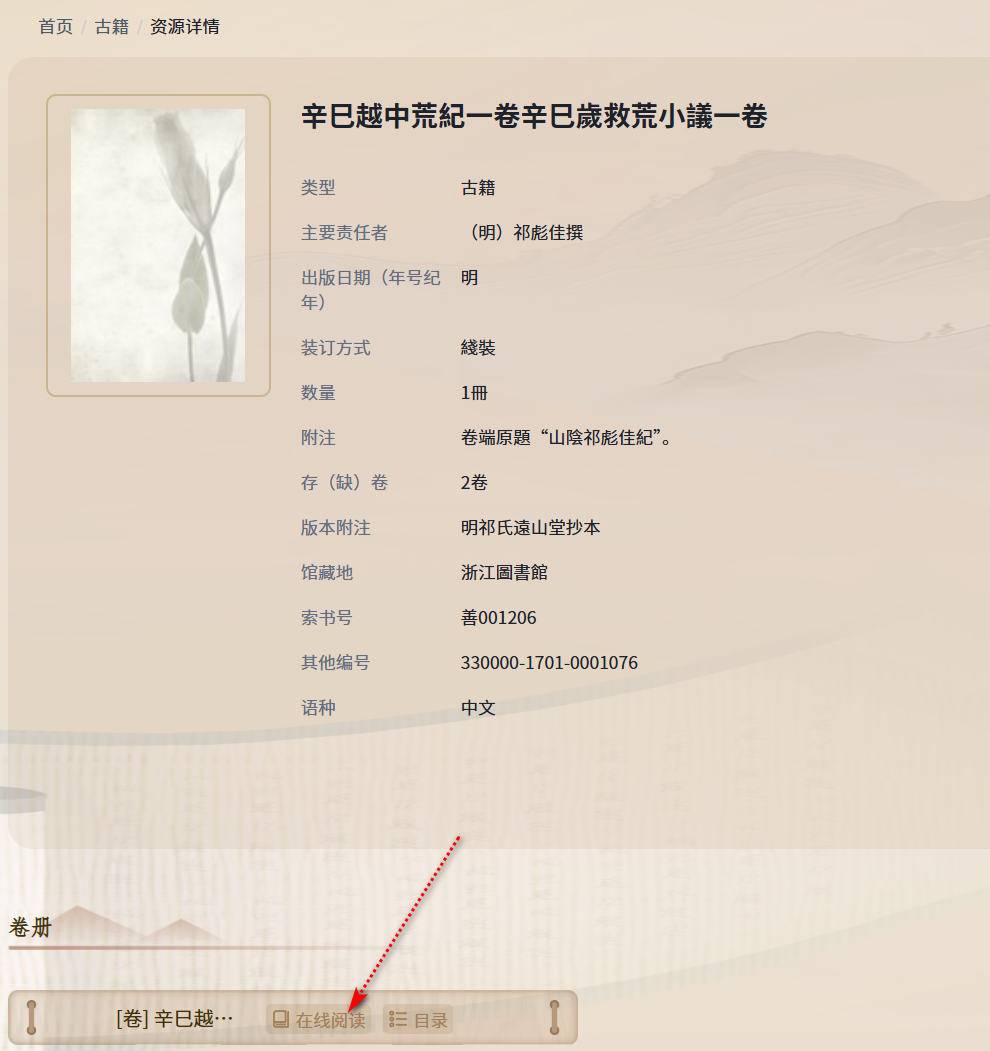Navigate to 古籍 in the breadcrumb
This screenshot has height=1051, width=990.
(x=111, y=27)
